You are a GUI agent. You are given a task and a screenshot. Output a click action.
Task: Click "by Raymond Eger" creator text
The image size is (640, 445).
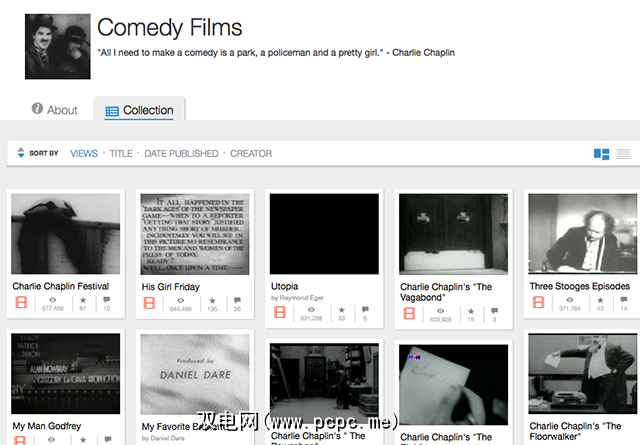[297, 298]
